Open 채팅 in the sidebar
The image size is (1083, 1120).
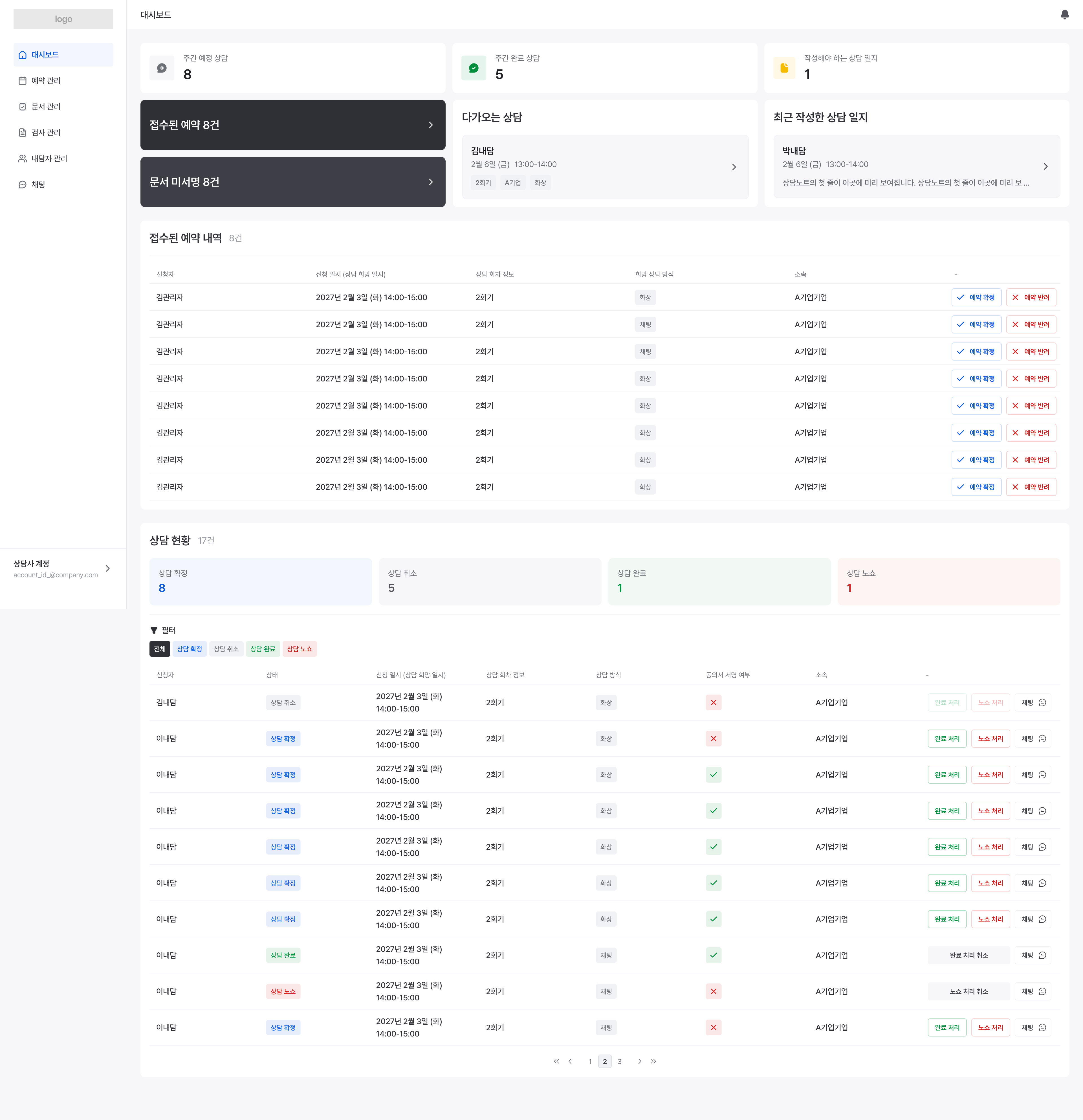(x=63, y=185)
